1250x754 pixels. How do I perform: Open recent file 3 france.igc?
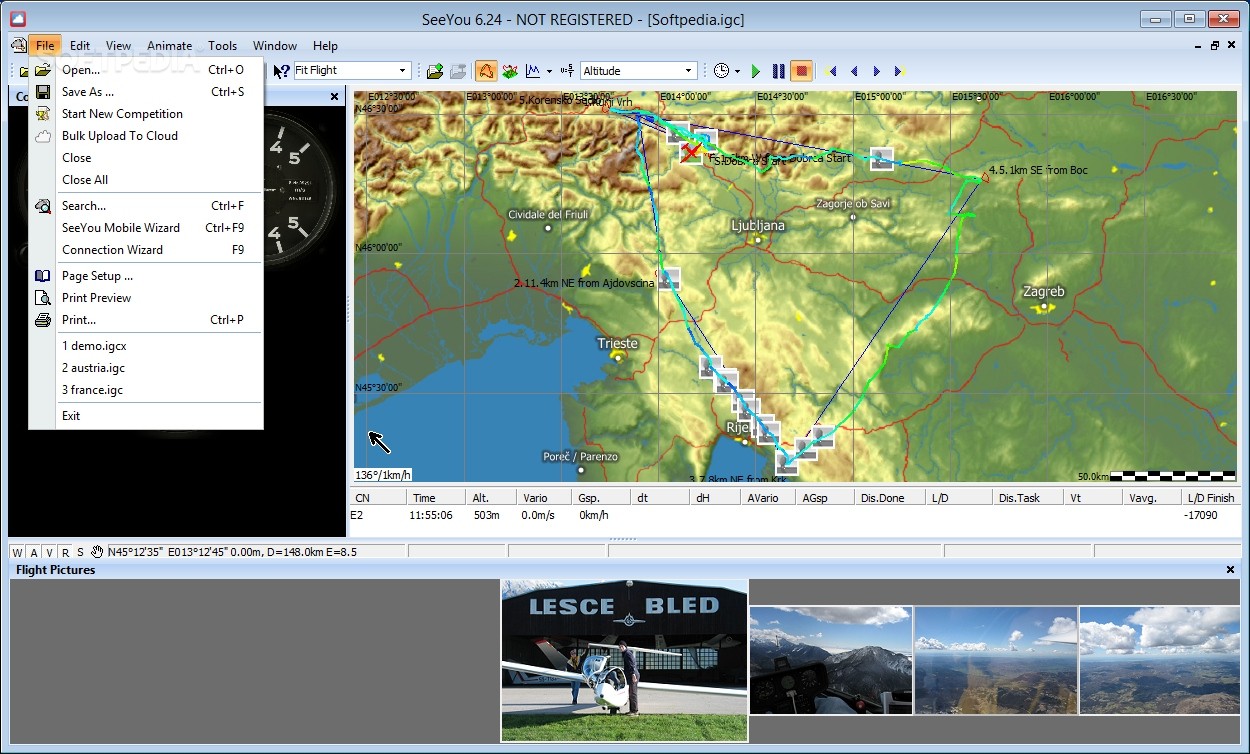[x=146, y=390]
